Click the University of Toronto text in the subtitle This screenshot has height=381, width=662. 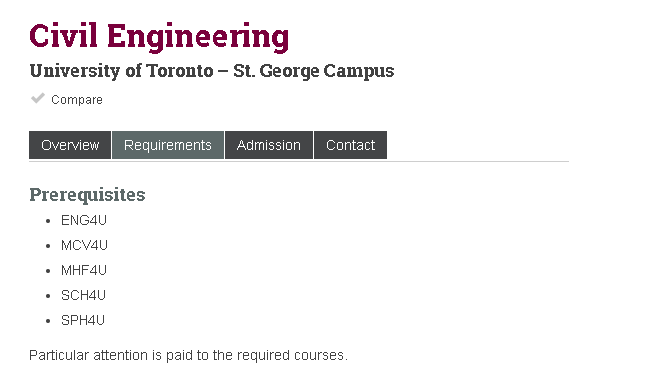coord(122,71)
